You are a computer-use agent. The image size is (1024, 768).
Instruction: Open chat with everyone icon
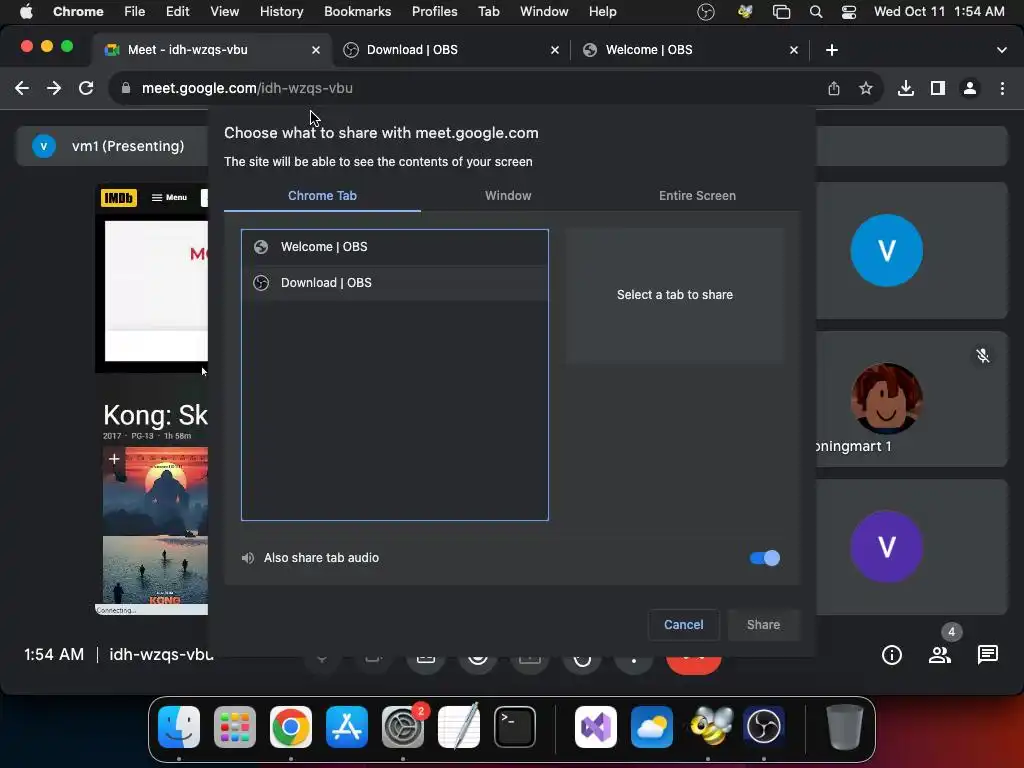[987, 654]
